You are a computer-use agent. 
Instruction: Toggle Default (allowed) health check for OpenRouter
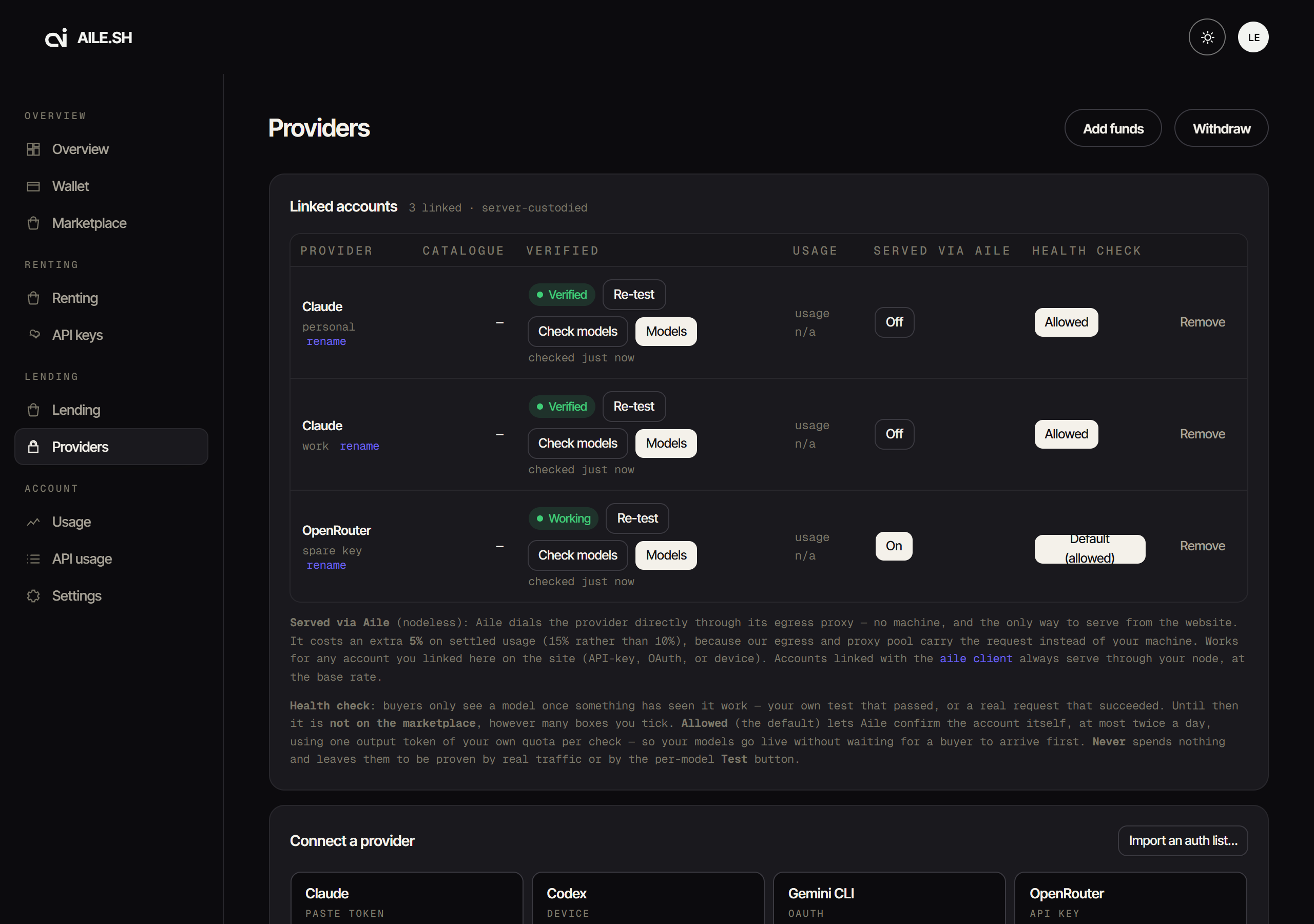pos(1089,549)
